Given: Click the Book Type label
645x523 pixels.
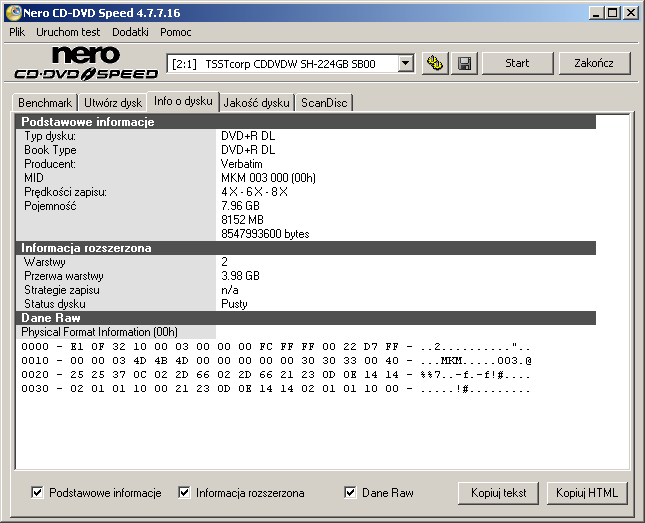Looking at the screenshot, I should [50, 150].
